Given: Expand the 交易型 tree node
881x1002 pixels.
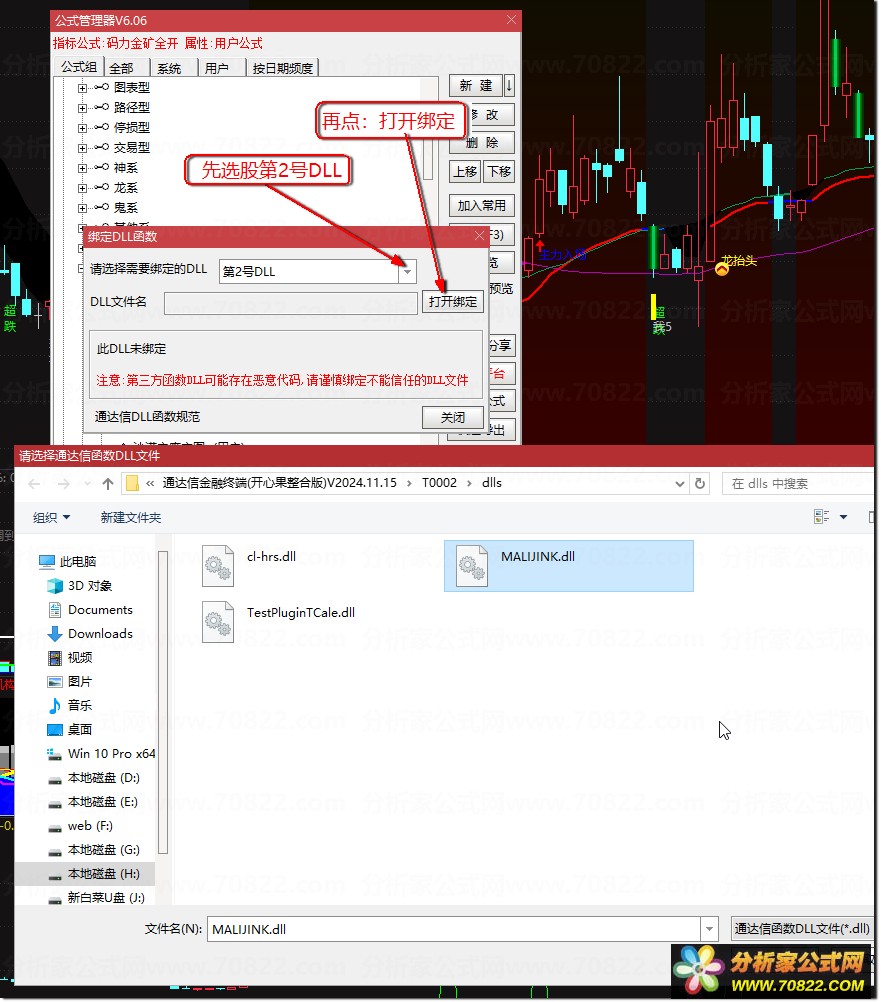Looking at the screenshot, I should point(82,148).
